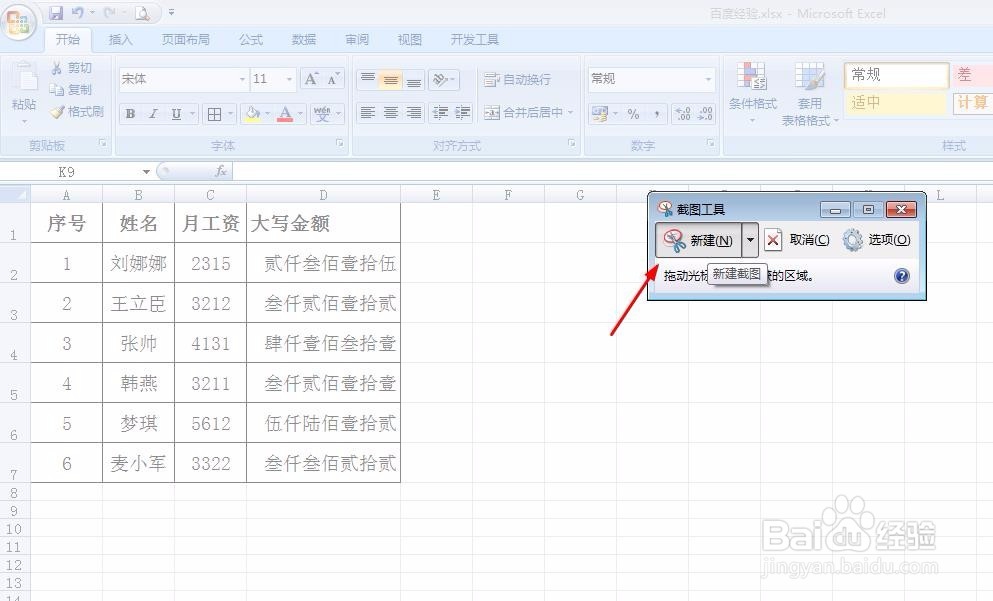Expand Font dialog launcher
Image resolution: width=993 pixels, height=601 pixels.
point(339,144)
